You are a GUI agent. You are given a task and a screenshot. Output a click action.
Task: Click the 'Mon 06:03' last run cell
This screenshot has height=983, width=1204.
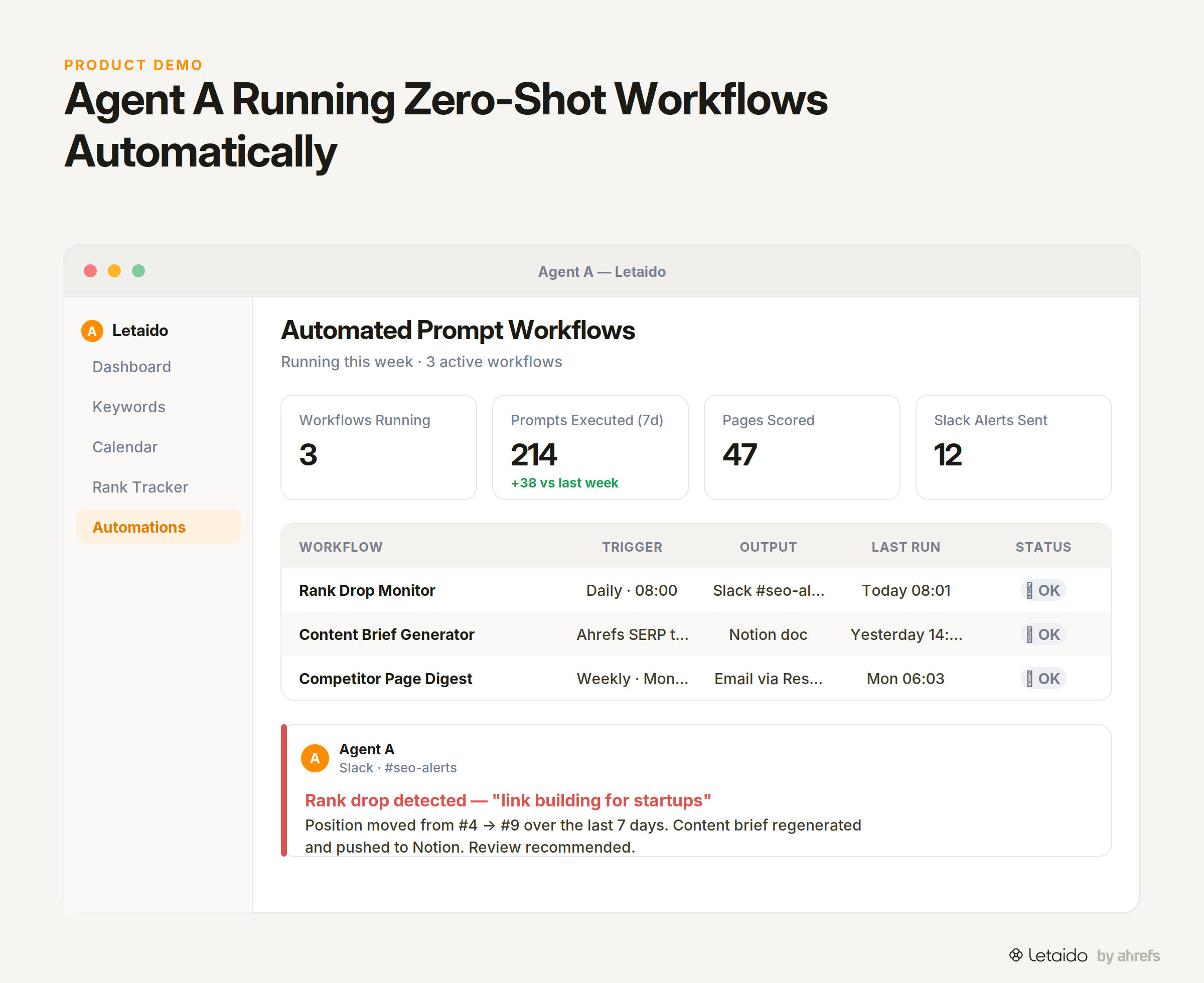pyautogui.click(x=906, y=679)
